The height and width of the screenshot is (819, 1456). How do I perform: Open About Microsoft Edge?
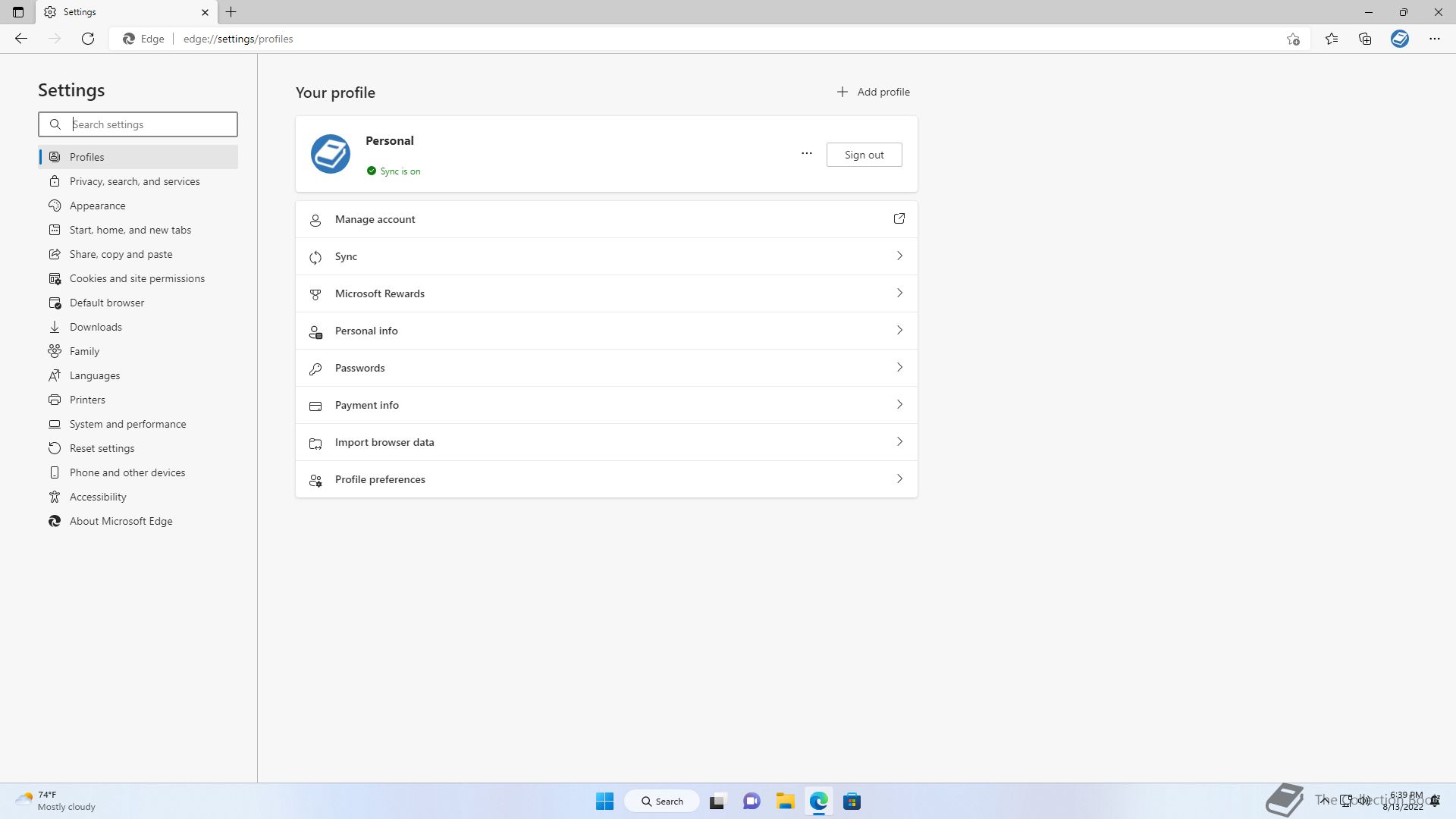point(138,521)
